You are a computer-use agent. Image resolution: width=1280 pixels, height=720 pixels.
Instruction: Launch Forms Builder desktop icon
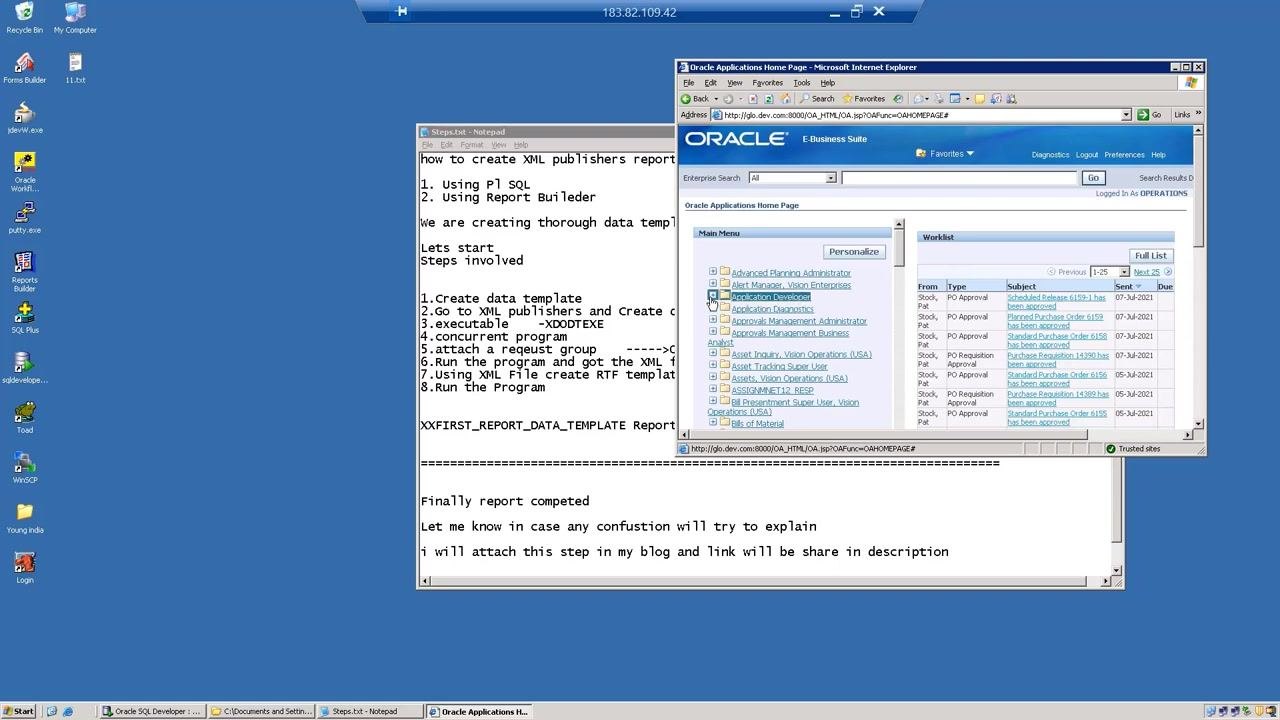click(24, 68)
